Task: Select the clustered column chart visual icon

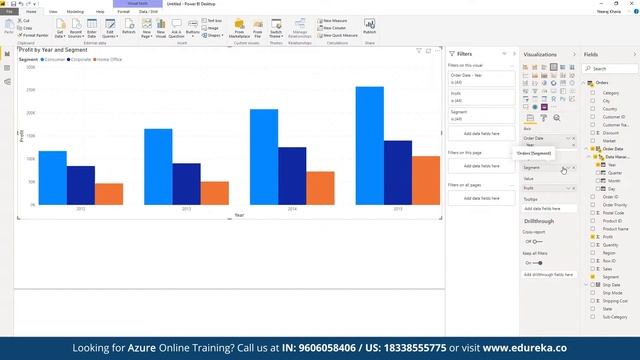Action: pos(553,67)
